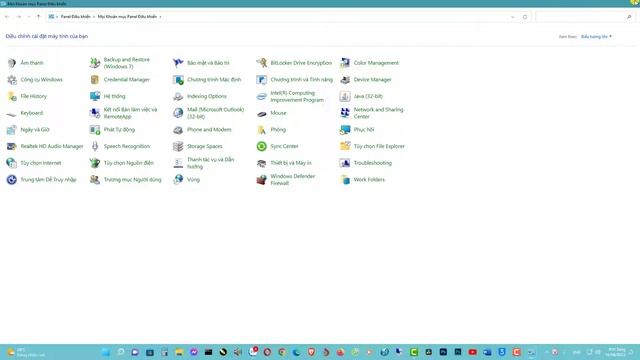Screen dimensions: 640x360
Task: Open the Công cụ Windows gear icon
Action: [11, 80]
